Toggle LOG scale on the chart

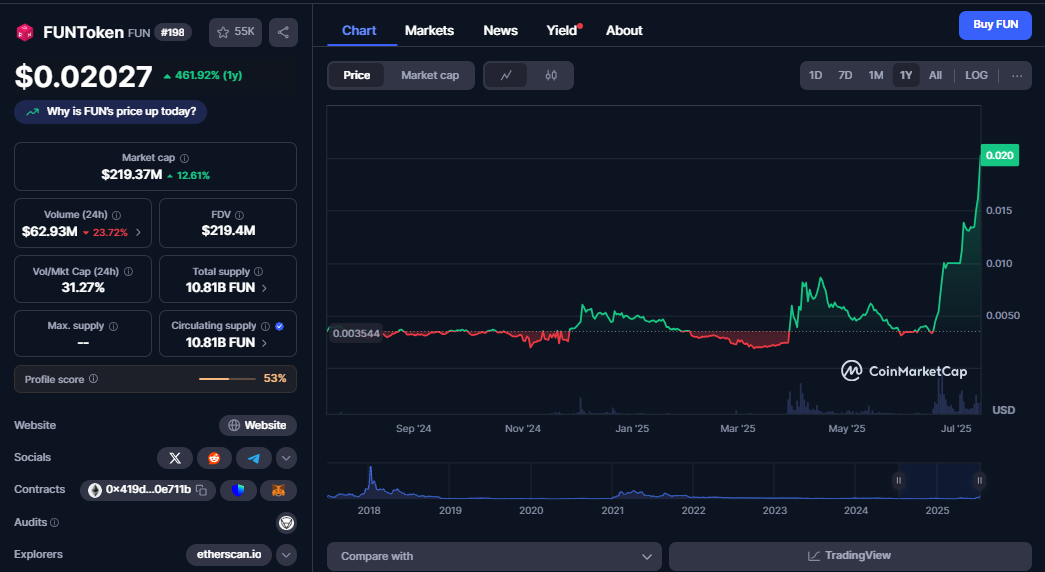pos(976,75)
